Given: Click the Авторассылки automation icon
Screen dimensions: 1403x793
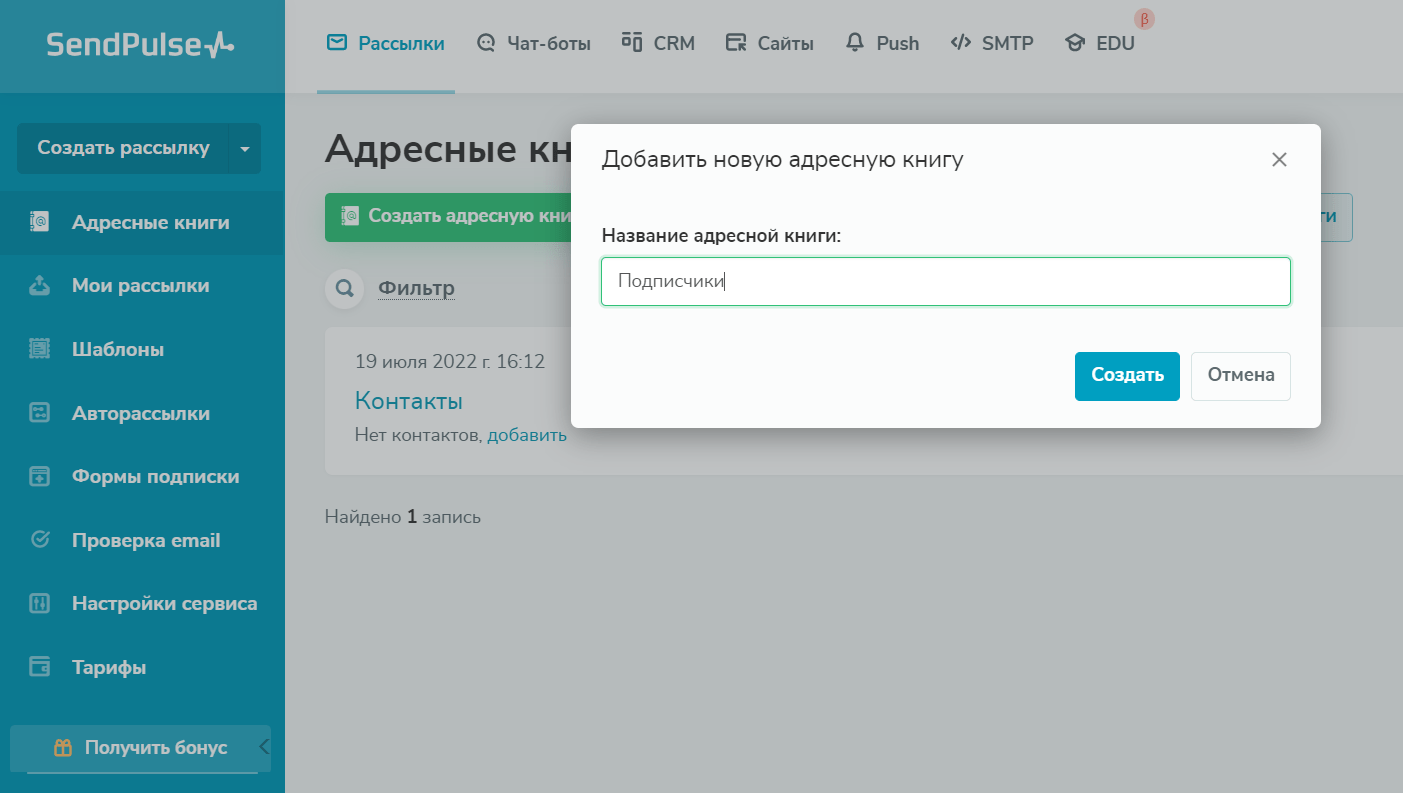Looking at the screenshot, I should [x=40, y=413].
